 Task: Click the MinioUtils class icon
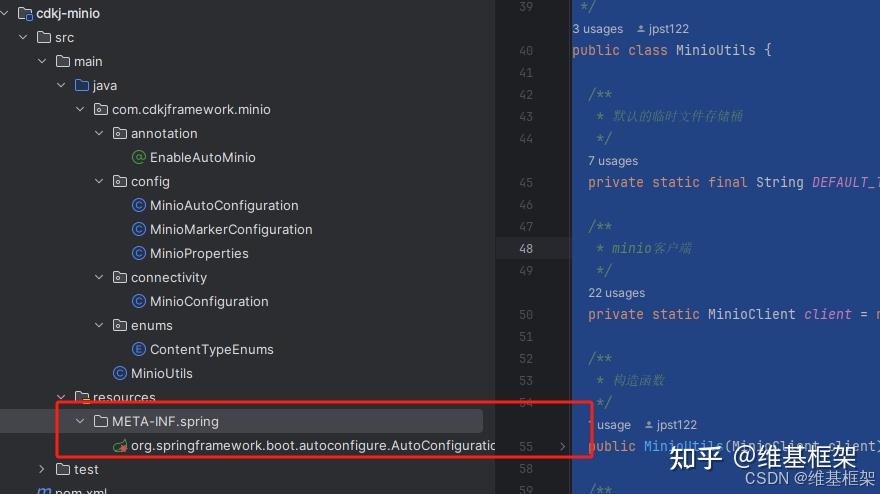tap(120, 373)
